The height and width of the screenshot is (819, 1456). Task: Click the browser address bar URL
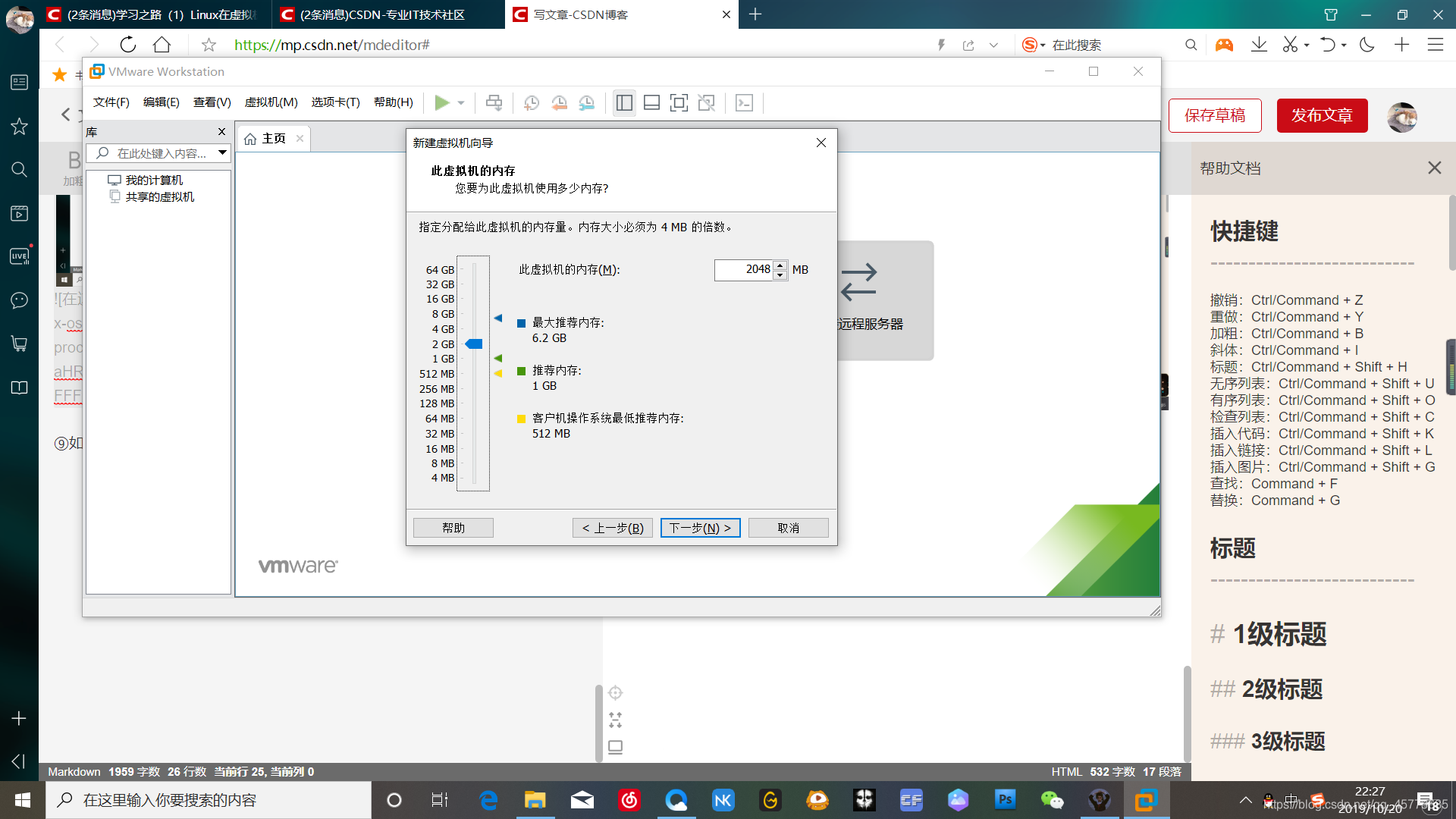(331, 45)
